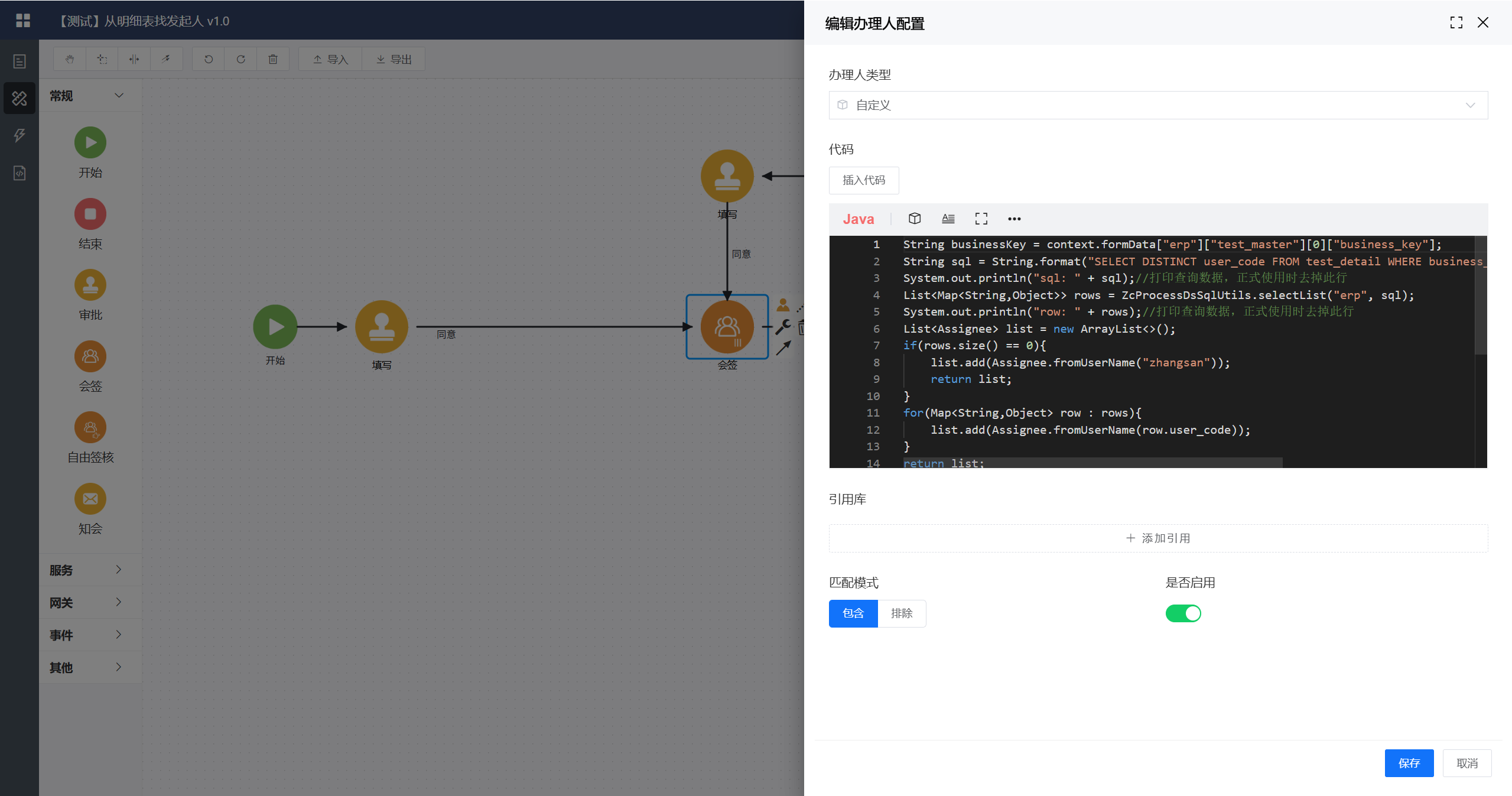This screenshot has width=1512, height=796.
Task: Click the cube icon in code editor toolbar
Action: [914, 219]
